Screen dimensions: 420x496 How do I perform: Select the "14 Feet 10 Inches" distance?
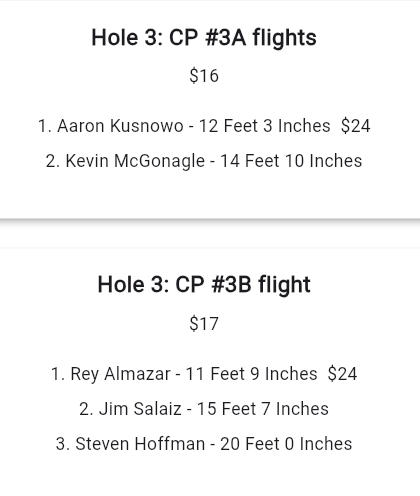tap(291, 161)
